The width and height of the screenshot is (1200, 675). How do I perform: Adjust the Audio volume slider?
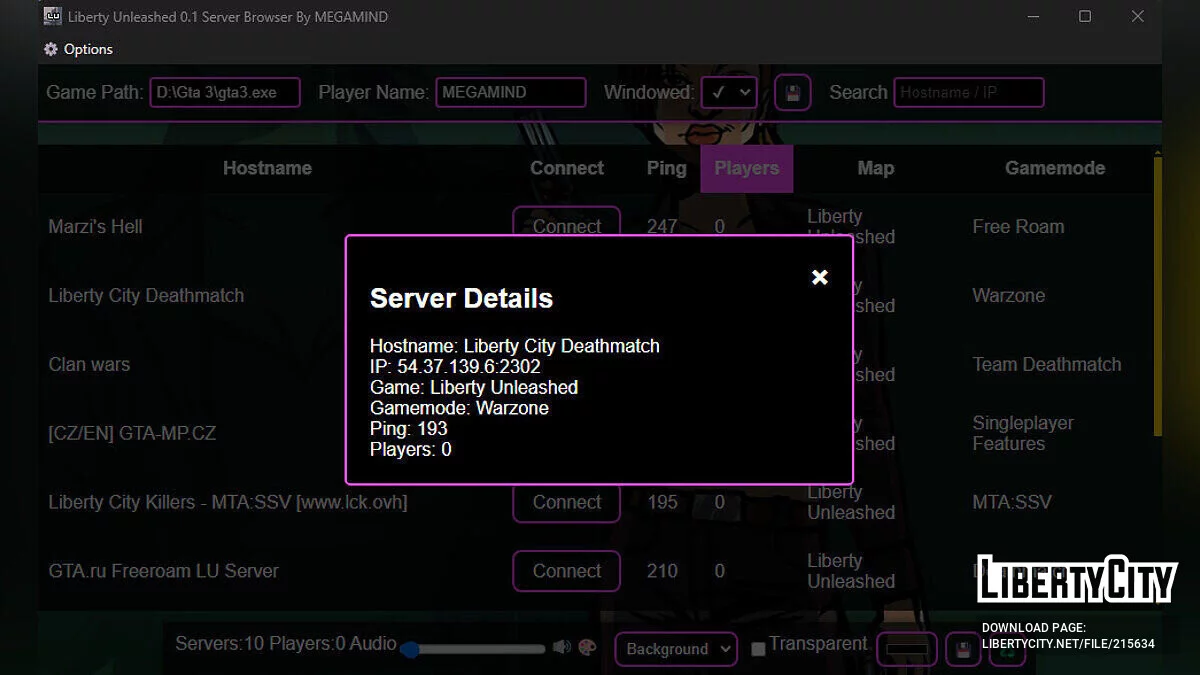coord(474,649)
